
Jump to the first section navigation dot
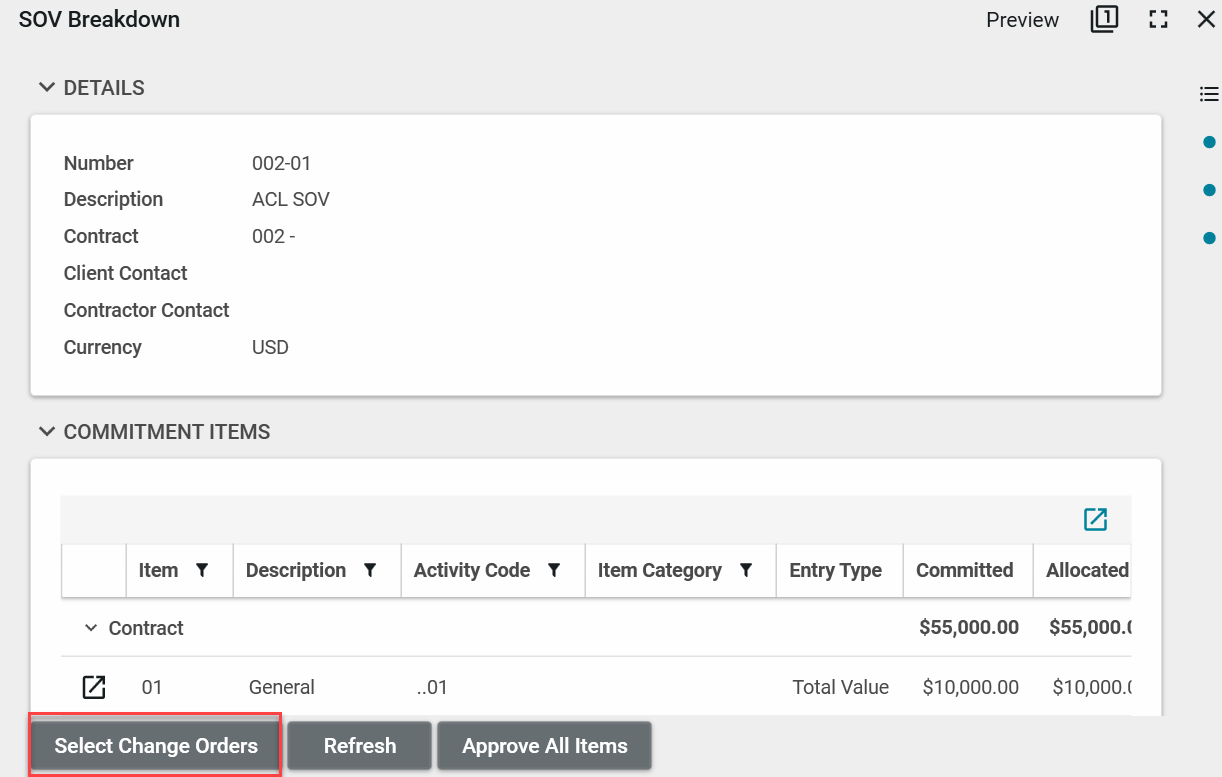pyautogui.click(x=1209, y=142)
